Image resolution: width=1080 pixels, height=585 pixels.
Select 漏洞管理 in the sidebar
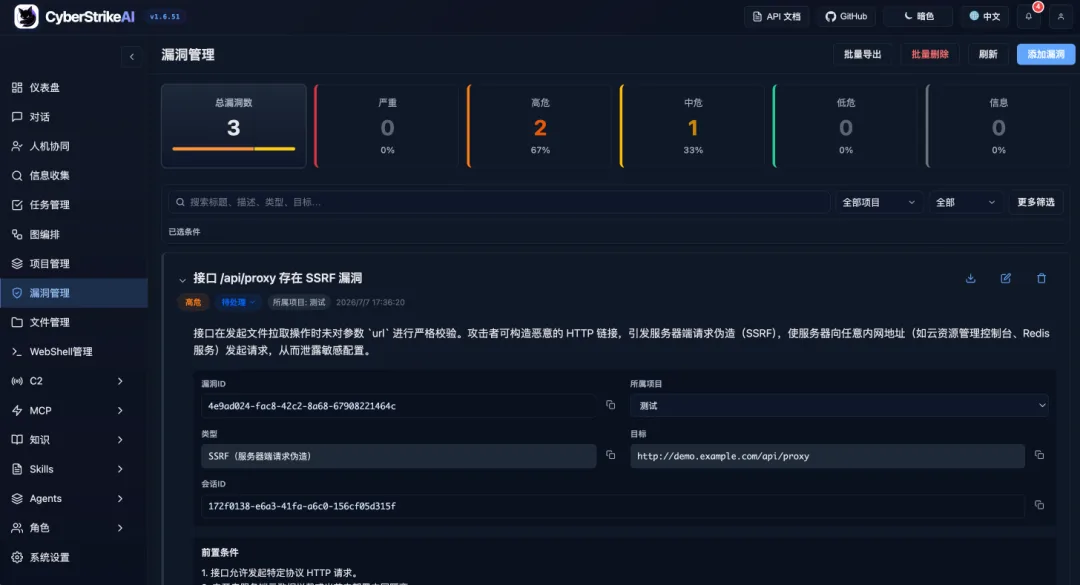click(74, 293)
